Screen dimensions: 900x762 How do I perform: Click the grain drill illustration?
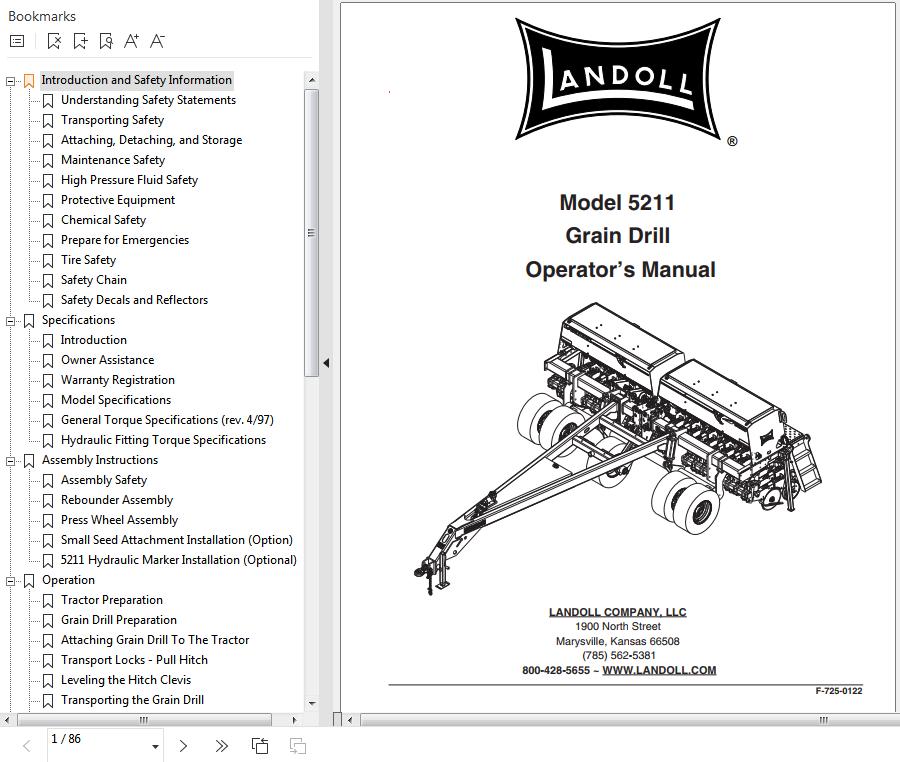(x=618, y=449)
